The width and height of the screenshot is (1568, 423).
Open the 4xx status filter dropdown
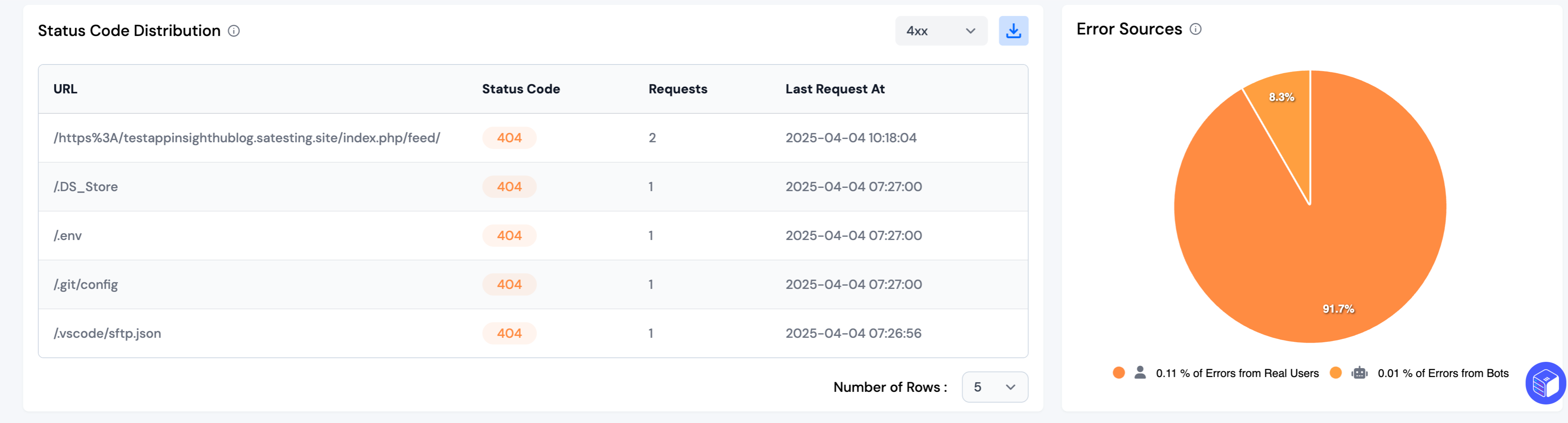pos(941,31)
